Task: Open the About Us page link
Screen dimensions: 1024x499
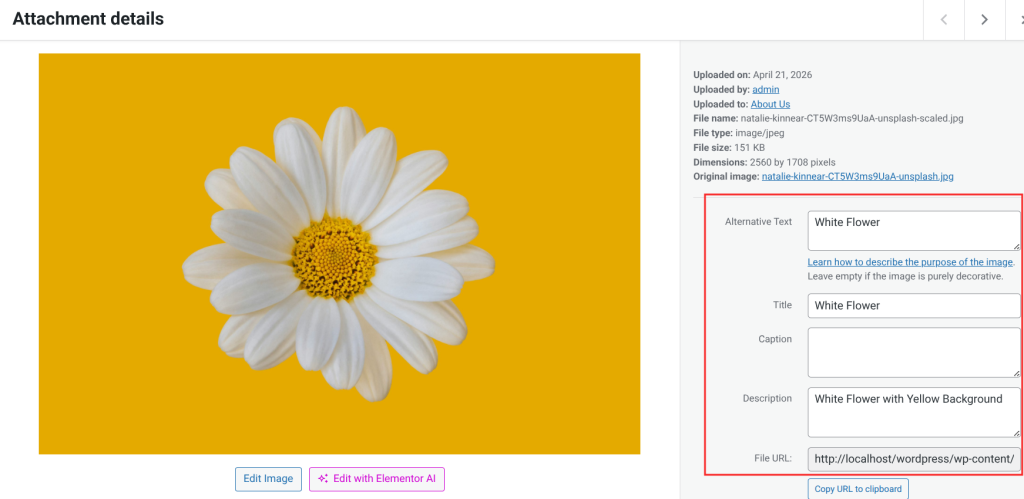Action: coord(770,104)
